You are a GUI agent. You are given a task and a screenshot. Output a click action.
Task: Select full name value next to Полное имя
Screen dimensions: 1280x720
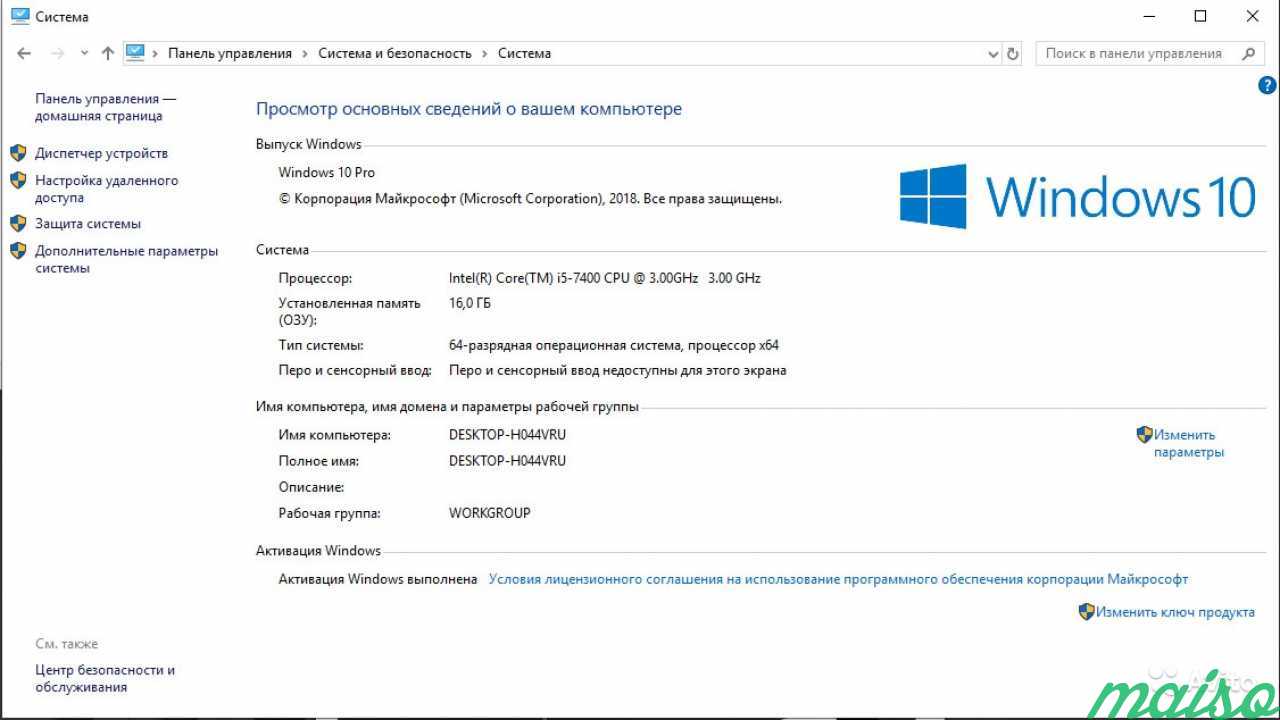[508, 461]
